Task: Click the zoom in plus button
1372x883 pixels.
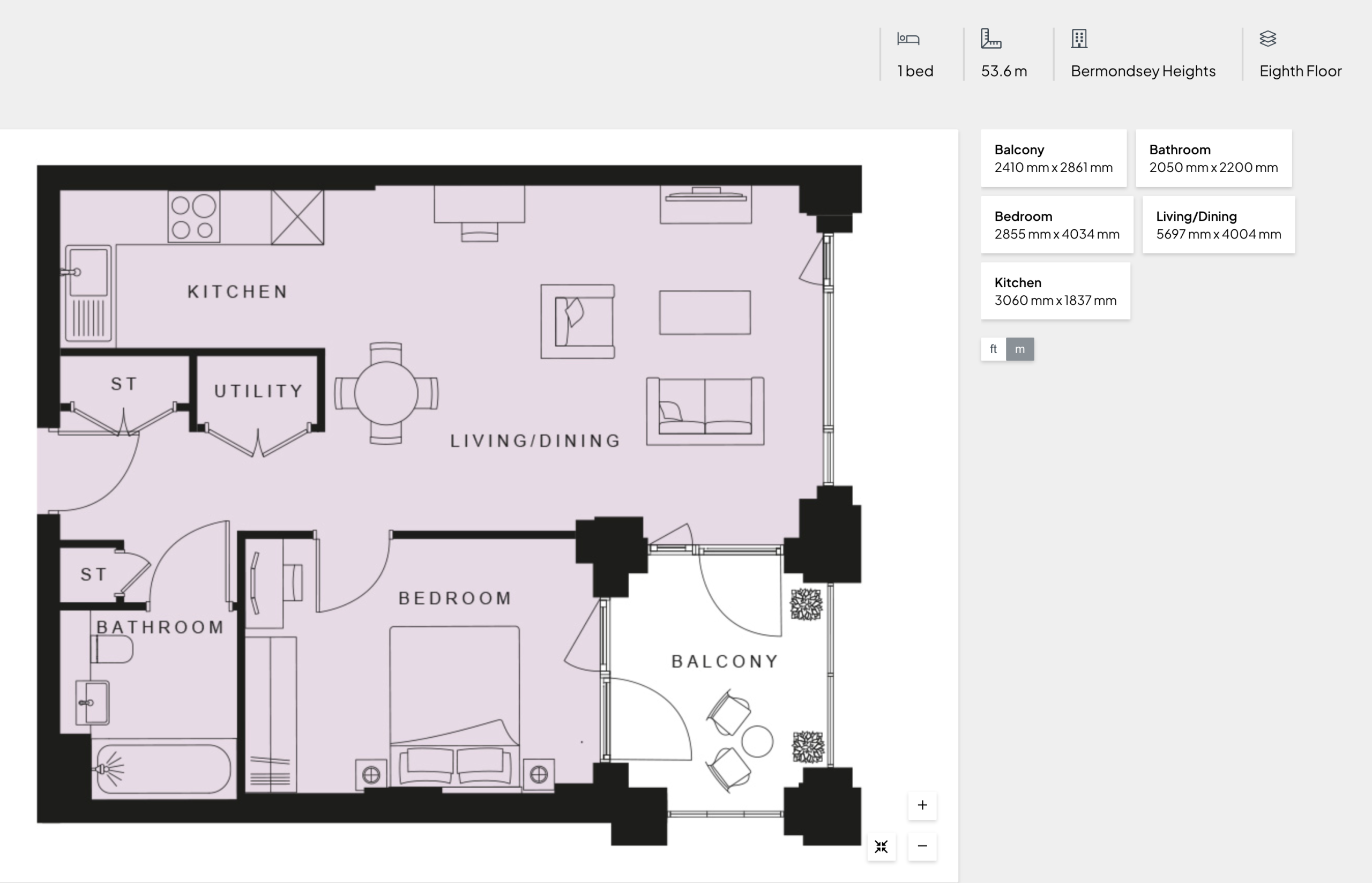Action: (922, 806)
